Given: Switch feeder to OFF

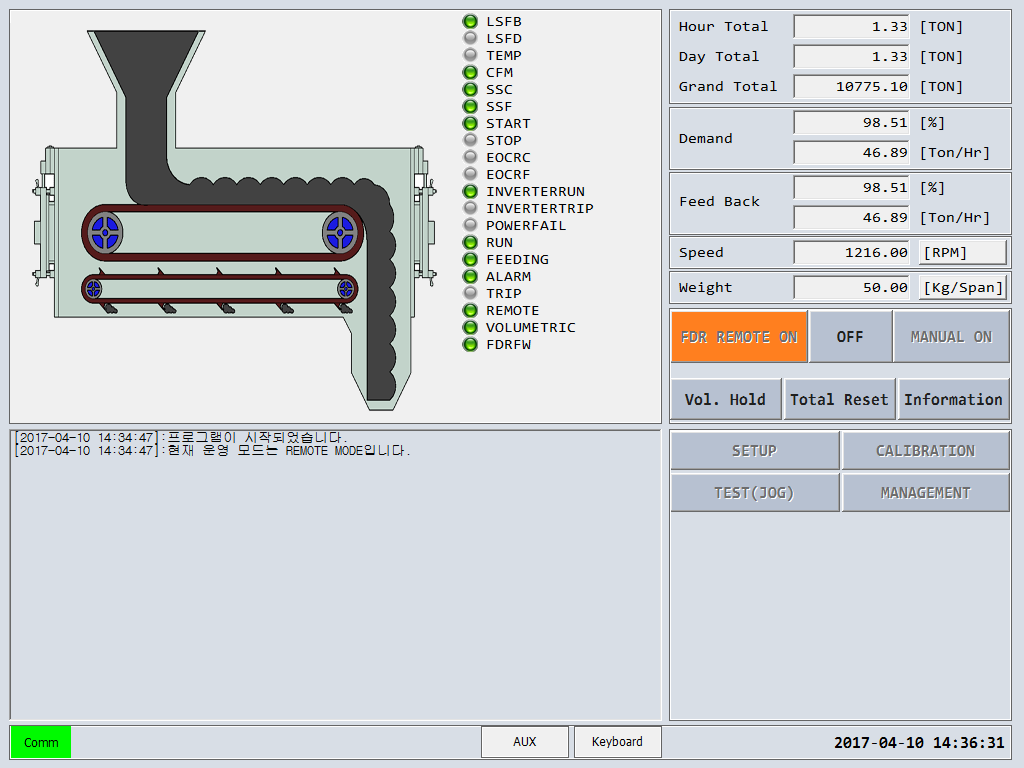Looking at the screenshot, I should click(x=850, y=337).
